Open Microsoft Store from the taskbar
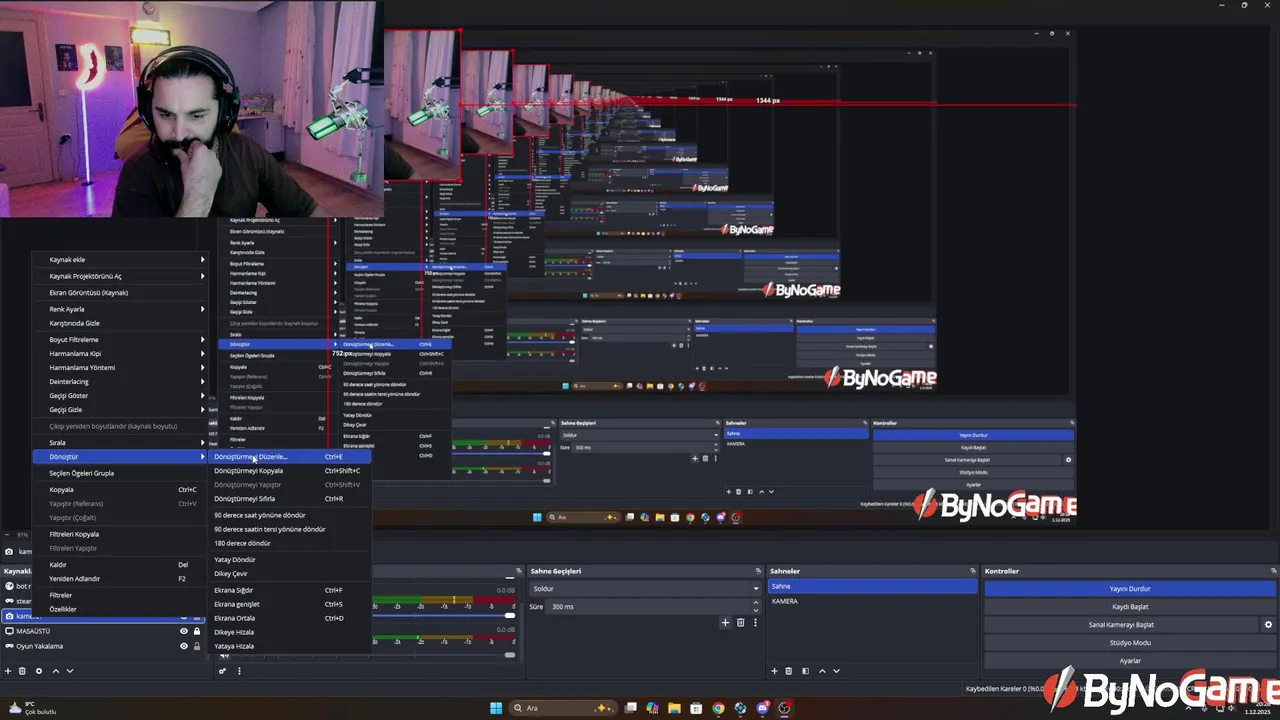The height and width of the screenshot is (720, 1280). [696, 708]
